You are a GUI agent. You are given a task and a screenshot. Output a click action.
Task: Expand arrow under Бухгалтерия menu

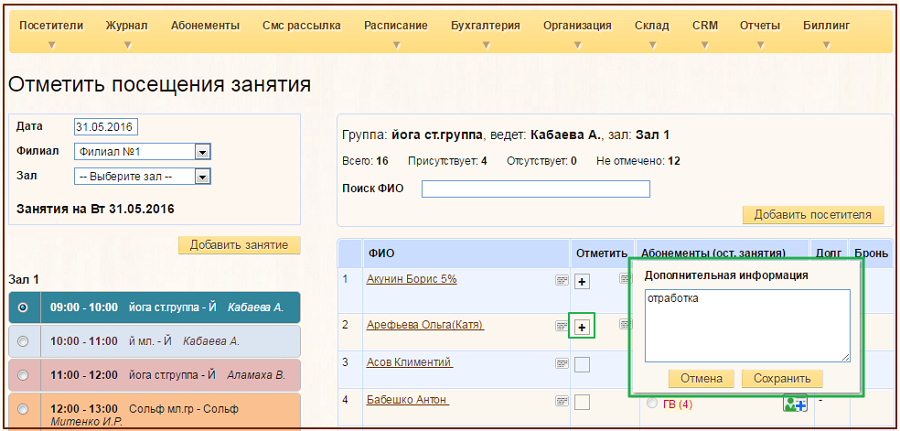point(486,45)
